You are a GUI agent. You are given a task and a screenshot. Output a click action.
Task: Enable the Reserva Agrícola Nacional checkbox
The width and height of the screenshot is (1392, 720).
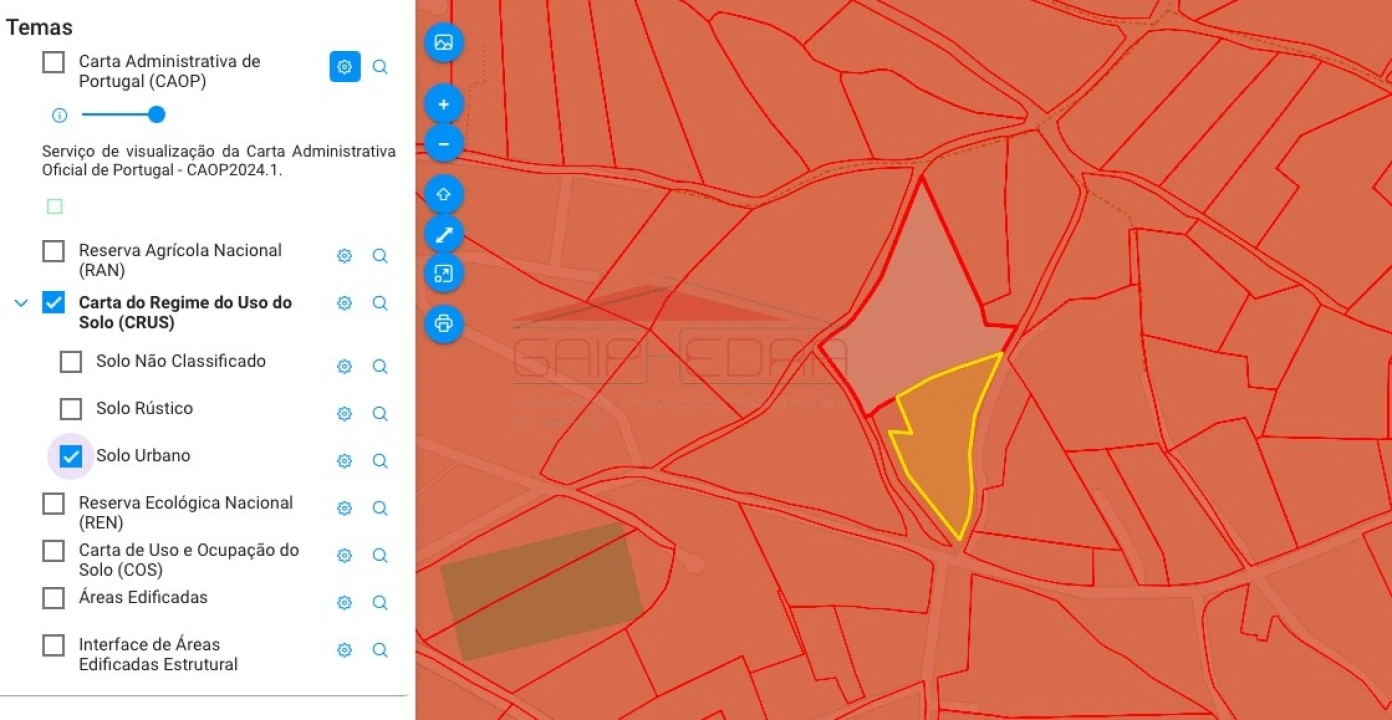click(54, 252)
